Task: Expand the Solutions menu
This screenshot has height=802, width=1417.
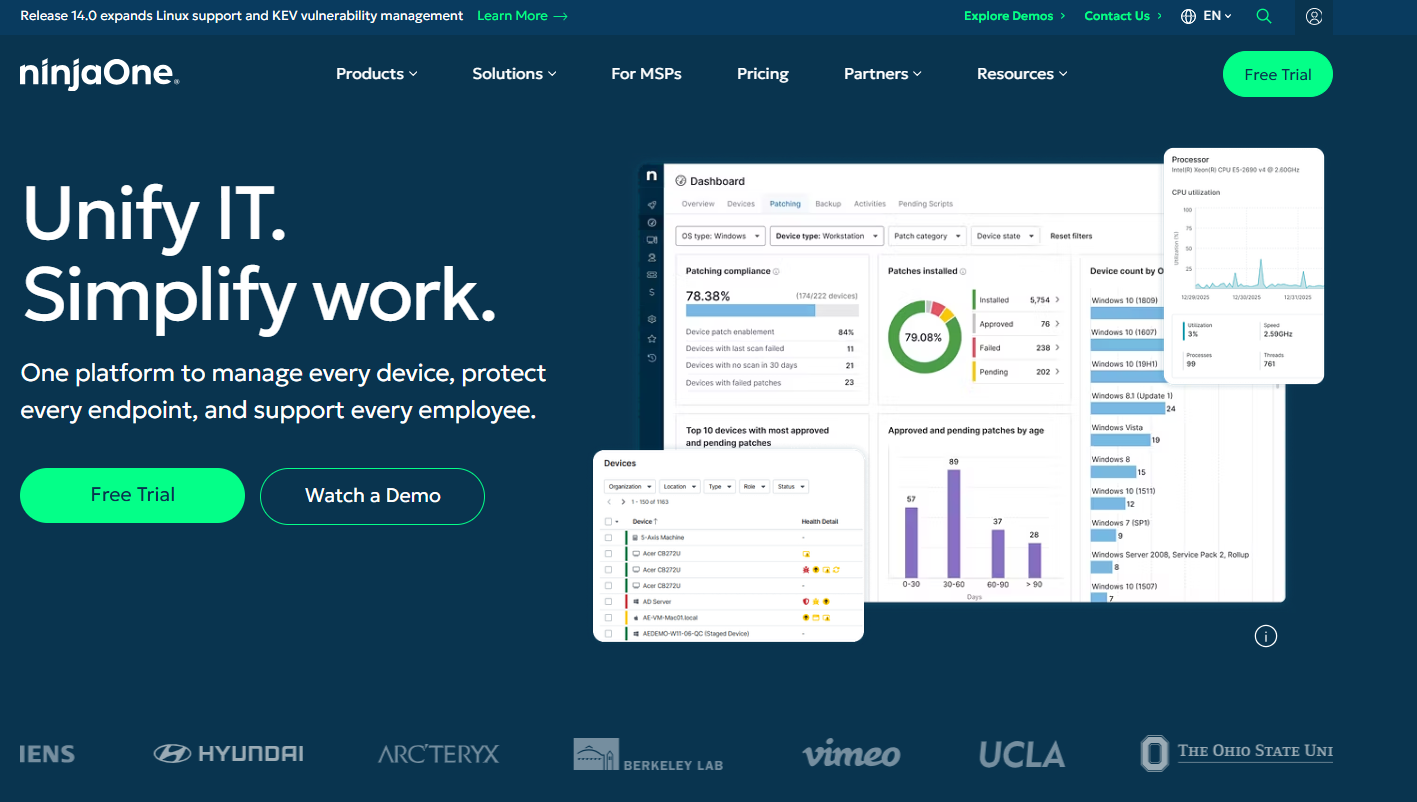Action: [515, 74]
